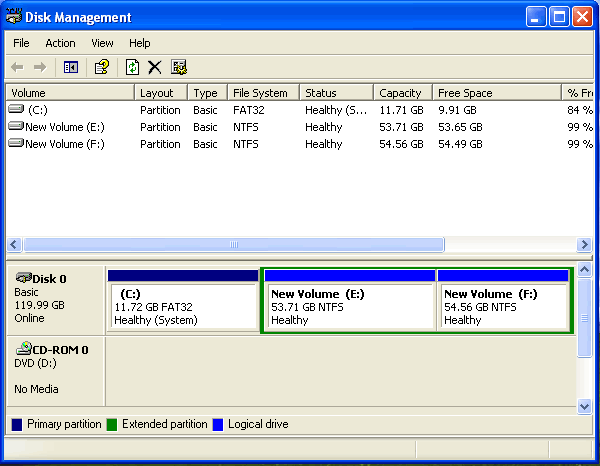
Task: Click the Extended partition legend color swatch
Action: 112,425
